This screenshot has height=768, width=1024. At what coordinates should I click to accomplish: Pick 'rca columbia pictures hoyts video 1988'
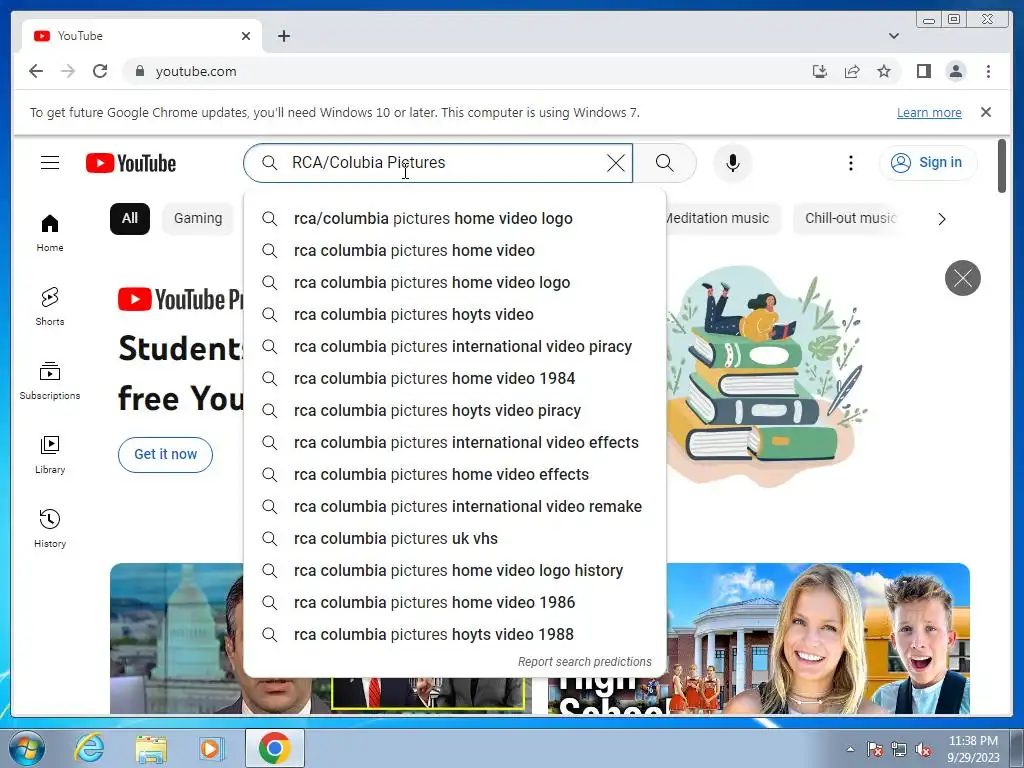point(455,634)
